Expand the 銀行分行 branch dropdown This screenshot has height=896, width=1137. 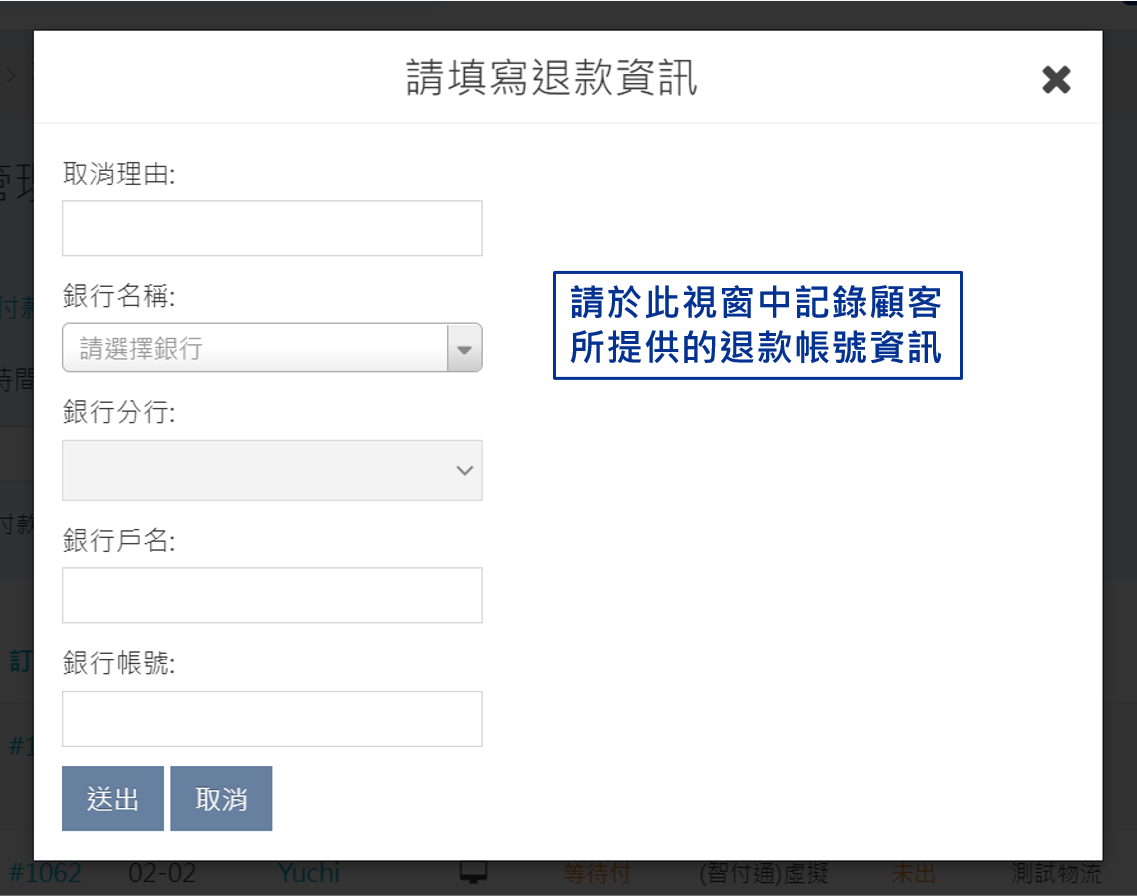click(272, 470)
